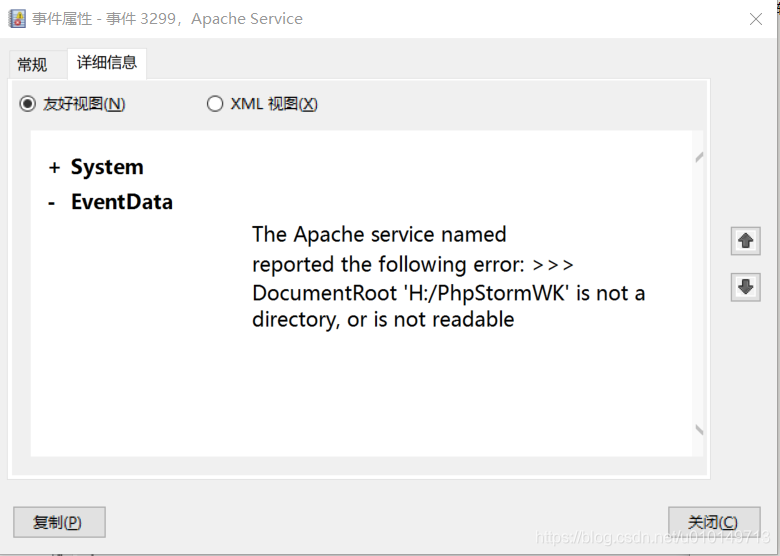Click the System heading text

pos(107,167)
